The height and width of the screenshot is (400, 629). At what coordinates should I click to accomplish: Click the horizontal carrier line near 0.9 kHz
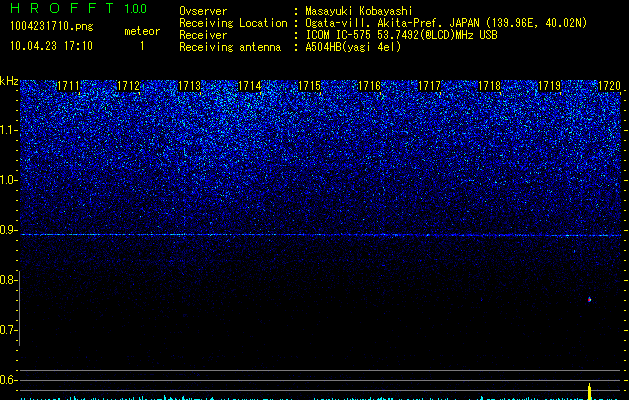[x=321, y=235]
